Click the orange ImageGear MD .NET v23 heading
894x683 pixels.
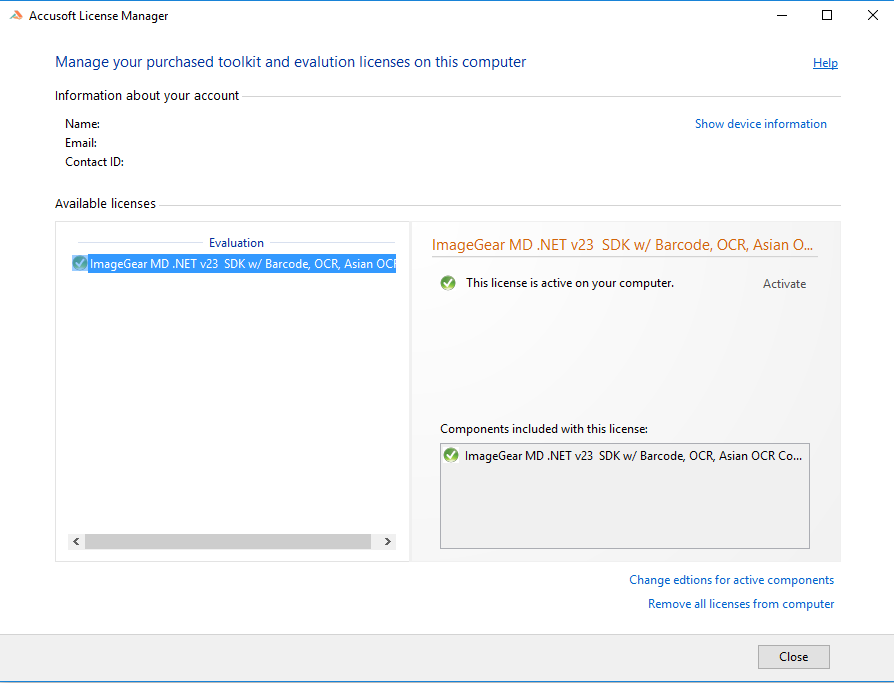tap(622, 245)
